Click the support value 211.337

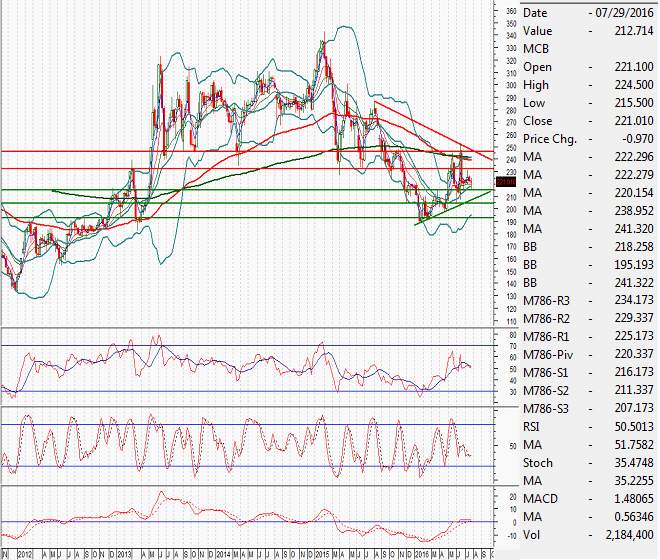[x=633, y=390]
